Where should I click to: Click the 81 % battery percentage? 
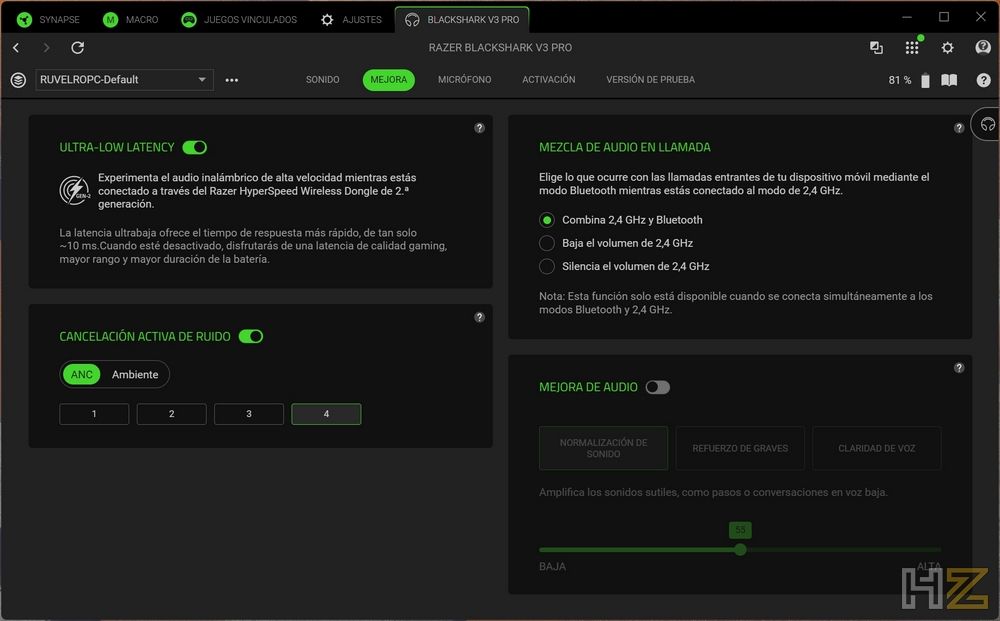[900, 80]
